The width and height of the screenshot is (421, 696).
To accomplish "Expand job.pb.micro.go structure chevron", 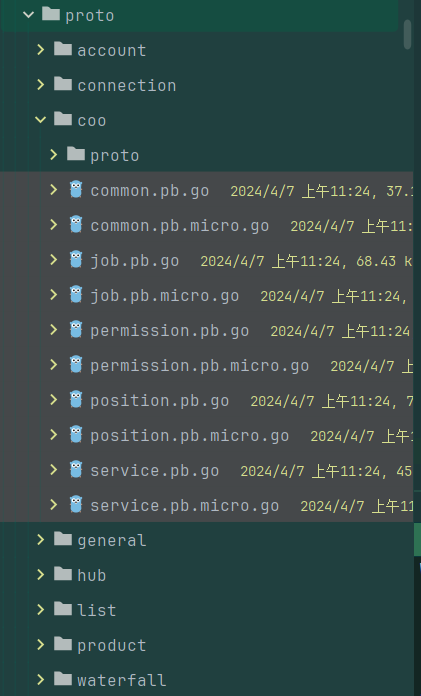I will coord(54,295).
